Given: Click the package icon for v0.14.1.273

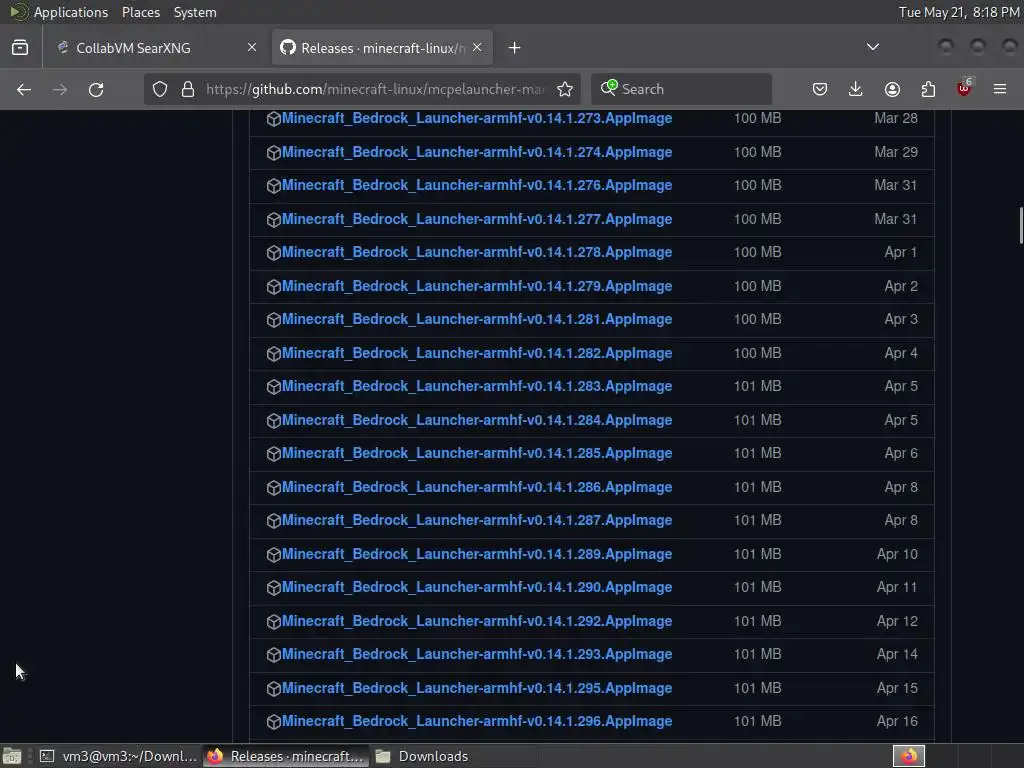Looking at the screenshot, I should (x=274, y=119).
